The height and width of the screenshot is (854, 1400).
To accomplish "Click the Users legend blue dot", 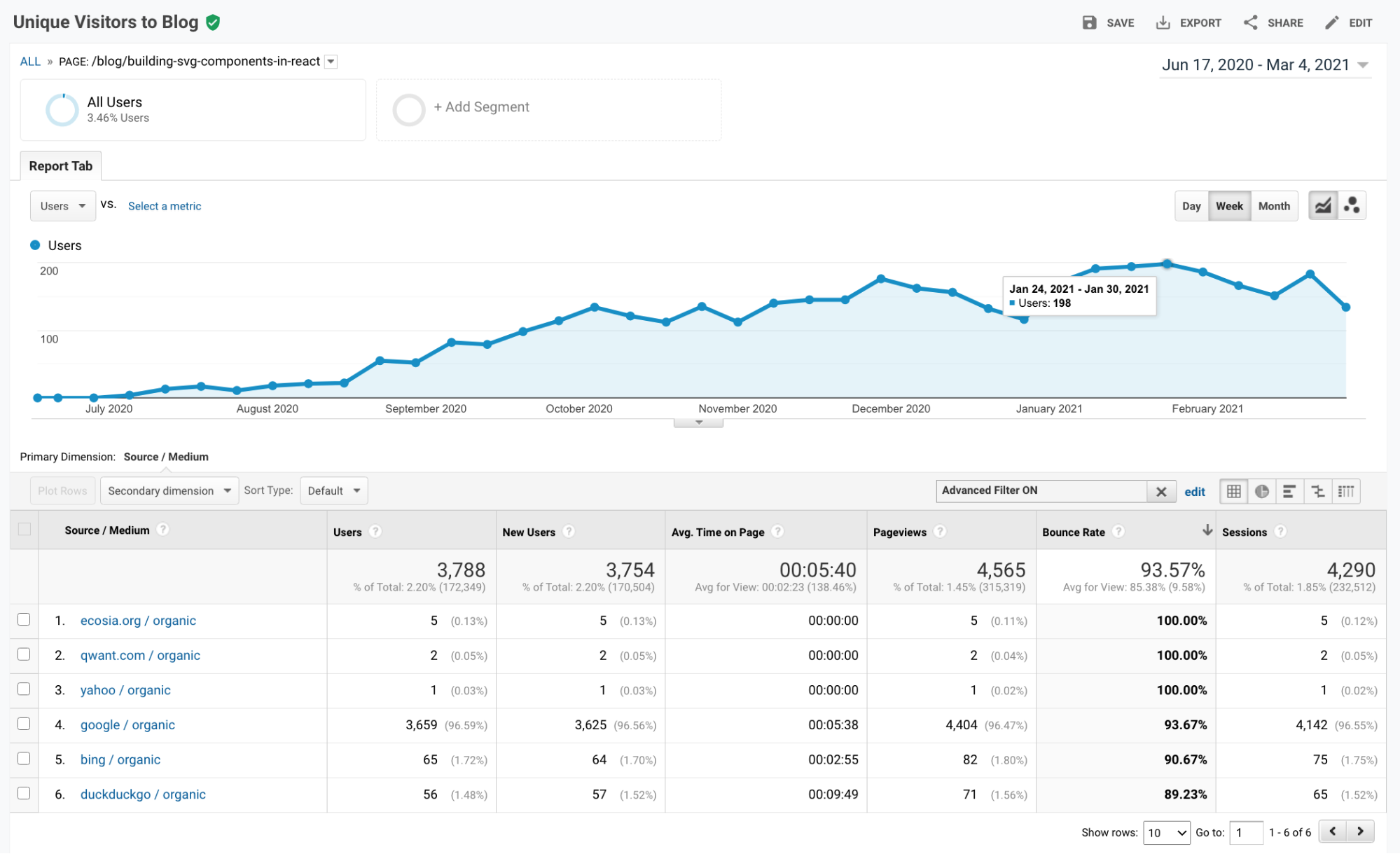I will pos(35,245).
